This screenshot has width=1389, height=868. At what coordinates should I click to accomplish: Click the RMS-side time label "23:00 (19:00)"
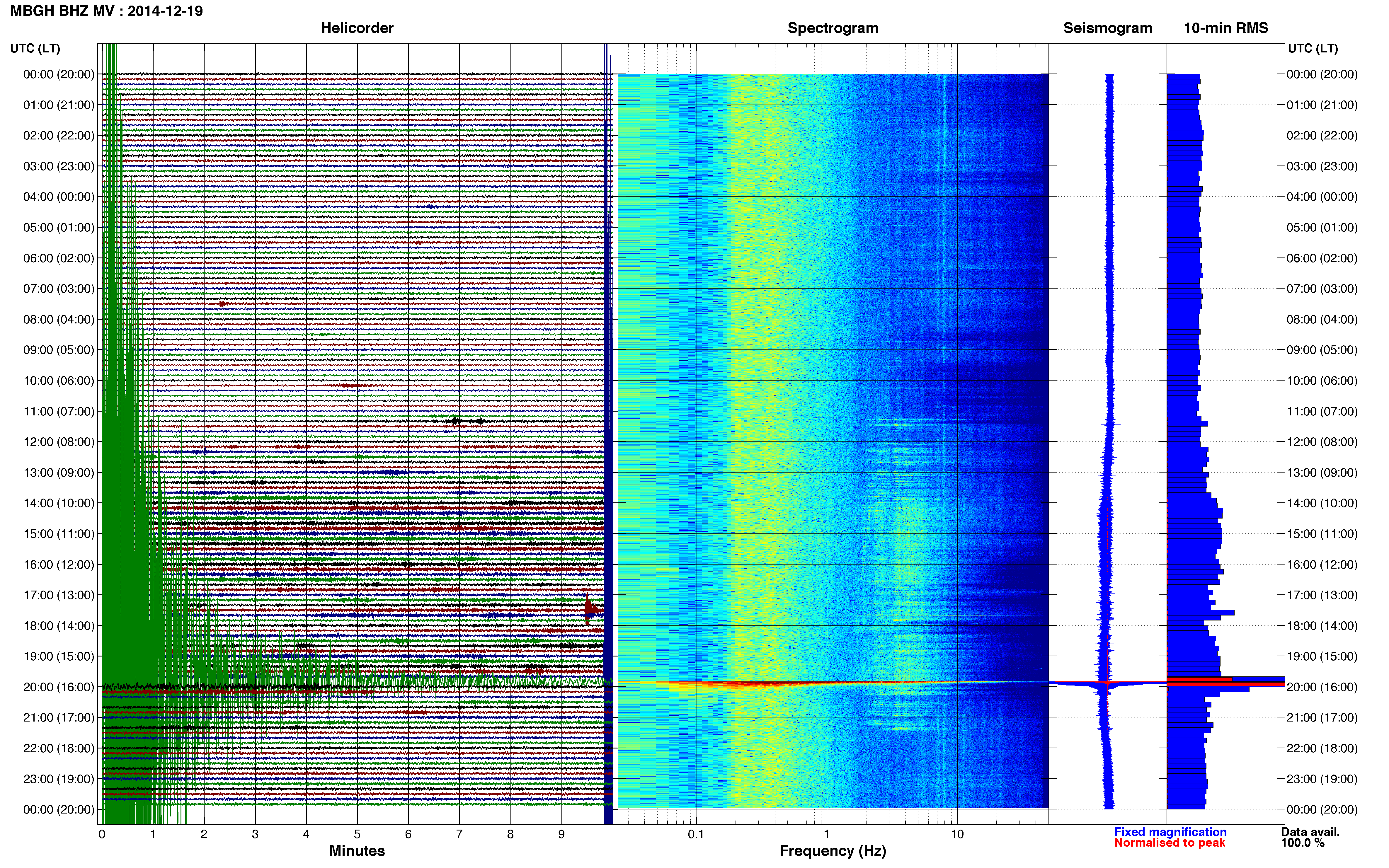(1322, 779)
